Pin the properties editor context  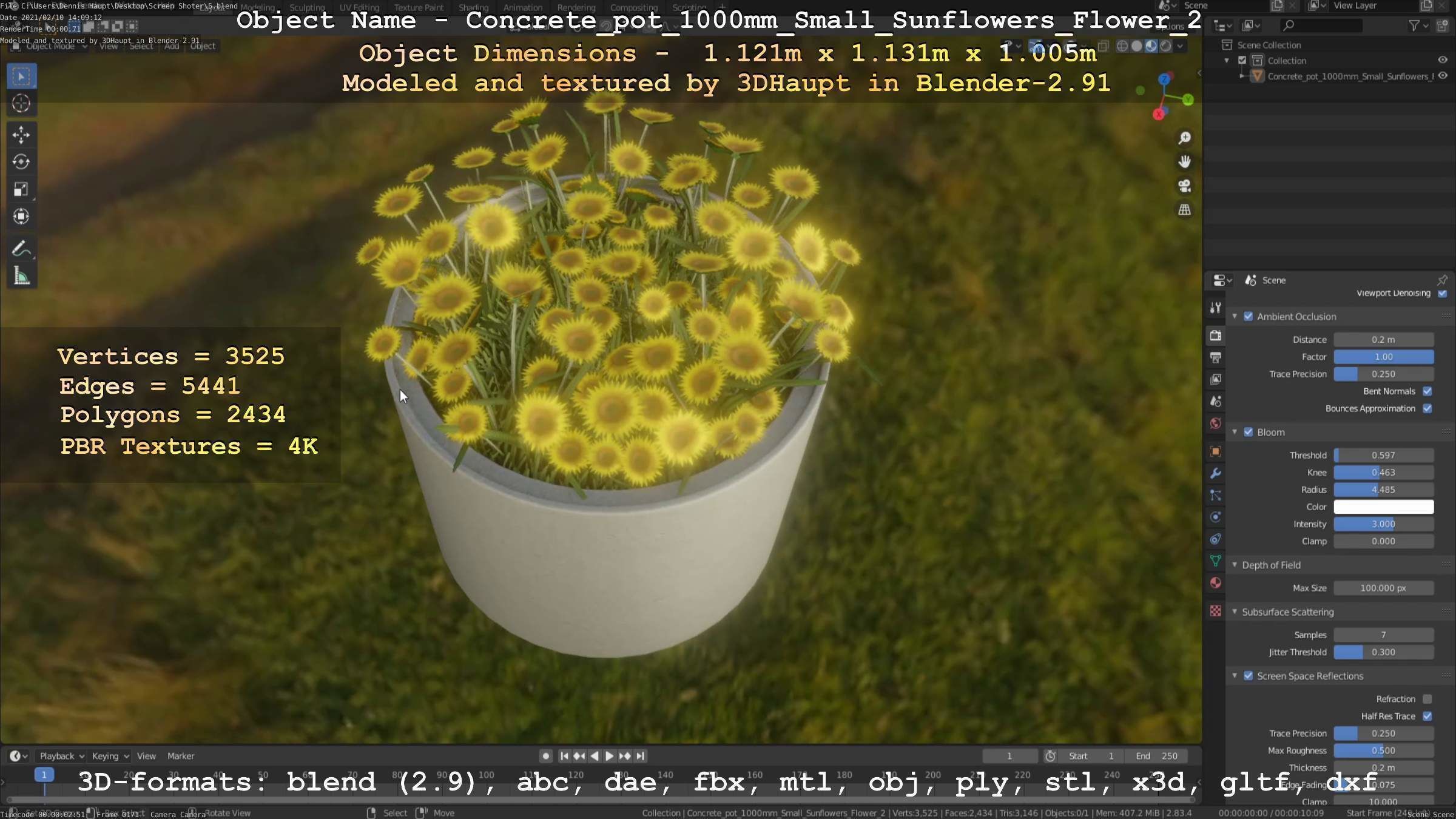(1442, 280)
